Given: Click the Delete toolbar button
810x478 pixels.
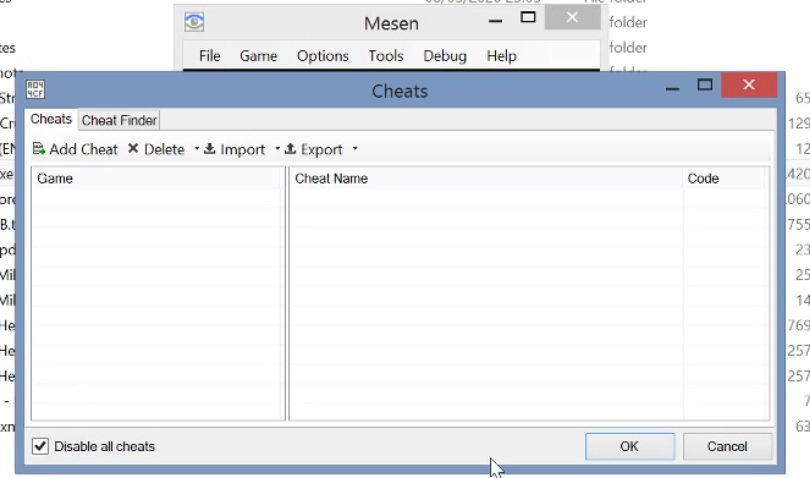Looking at the screenshot, I should point(156,149).
